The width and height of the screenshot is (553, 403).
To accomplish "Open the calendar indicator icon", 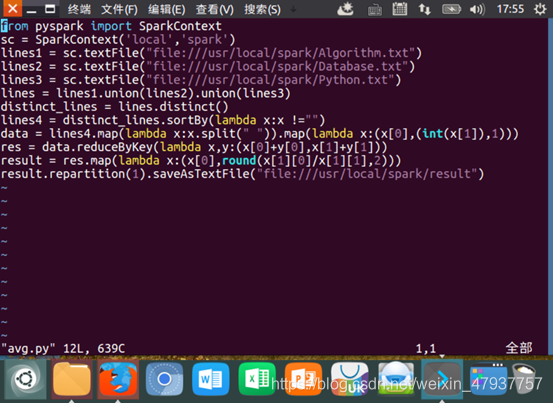I will click(400, 9).
